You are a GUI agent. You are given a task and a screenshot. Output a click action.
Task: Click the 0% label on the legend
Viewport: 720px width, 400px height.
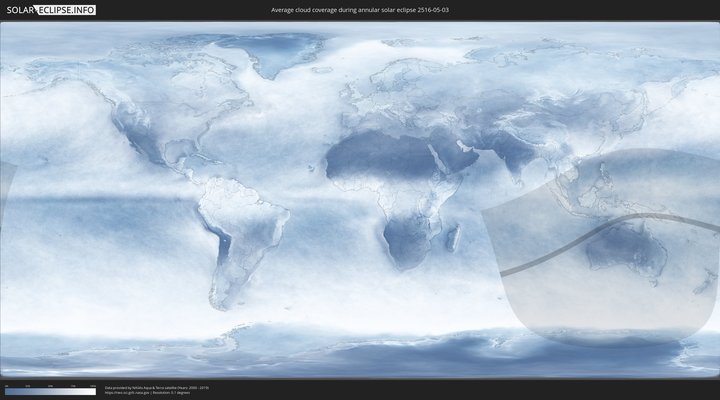6,386
